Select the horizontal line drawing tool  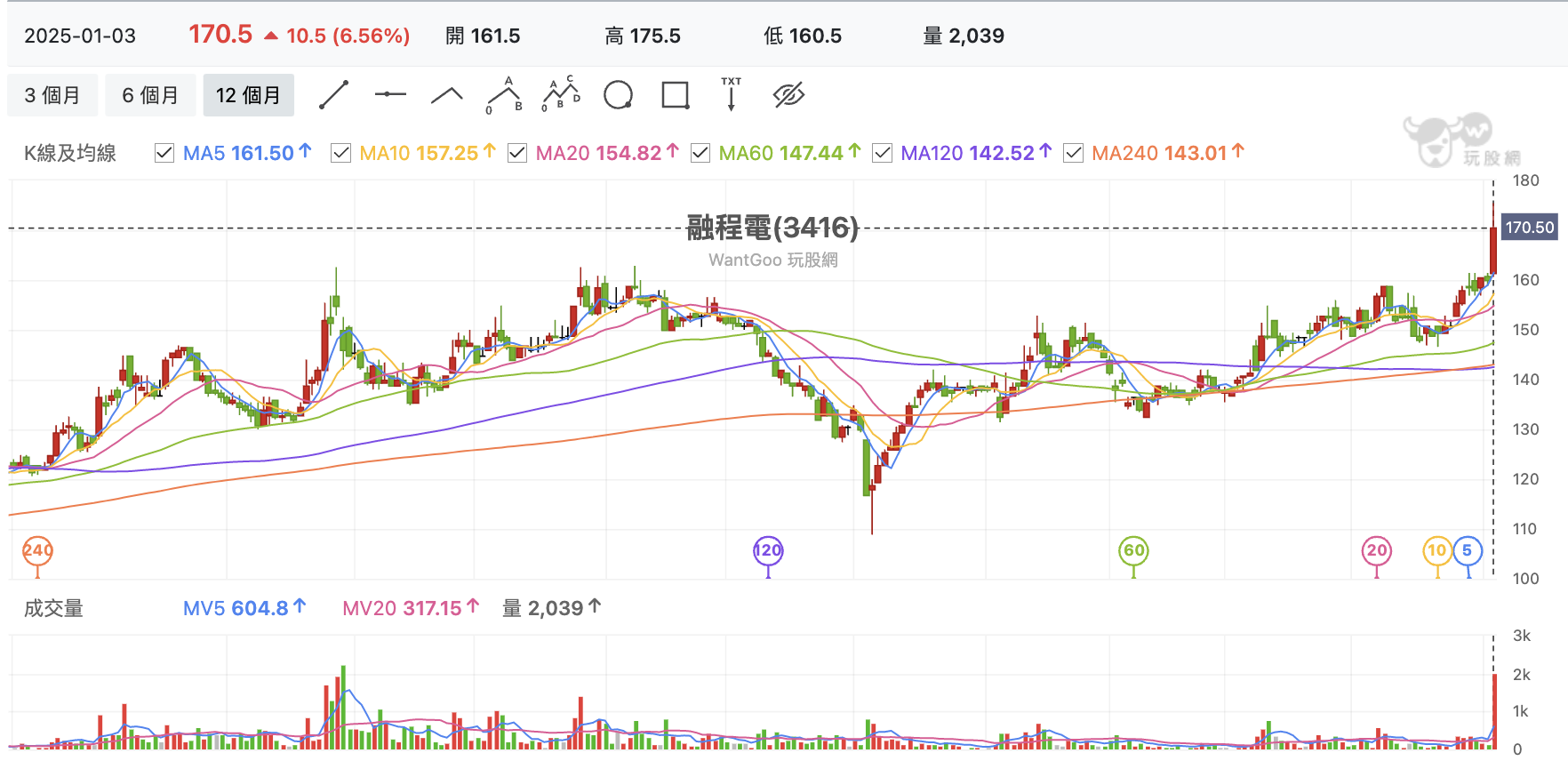(x=390, y=94)
